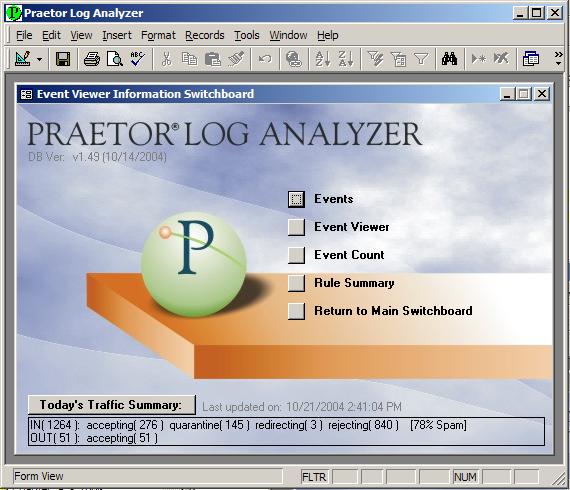Select the Event Viewer switchboard button

tap(296, 227)
